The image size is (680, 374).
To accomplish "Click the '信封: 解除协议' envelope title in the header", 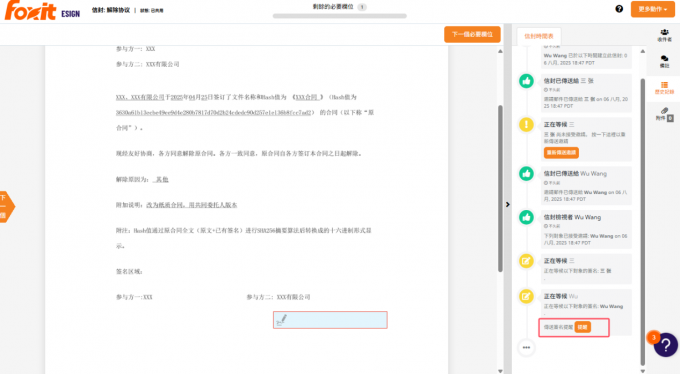I will [x=111, y=10].
